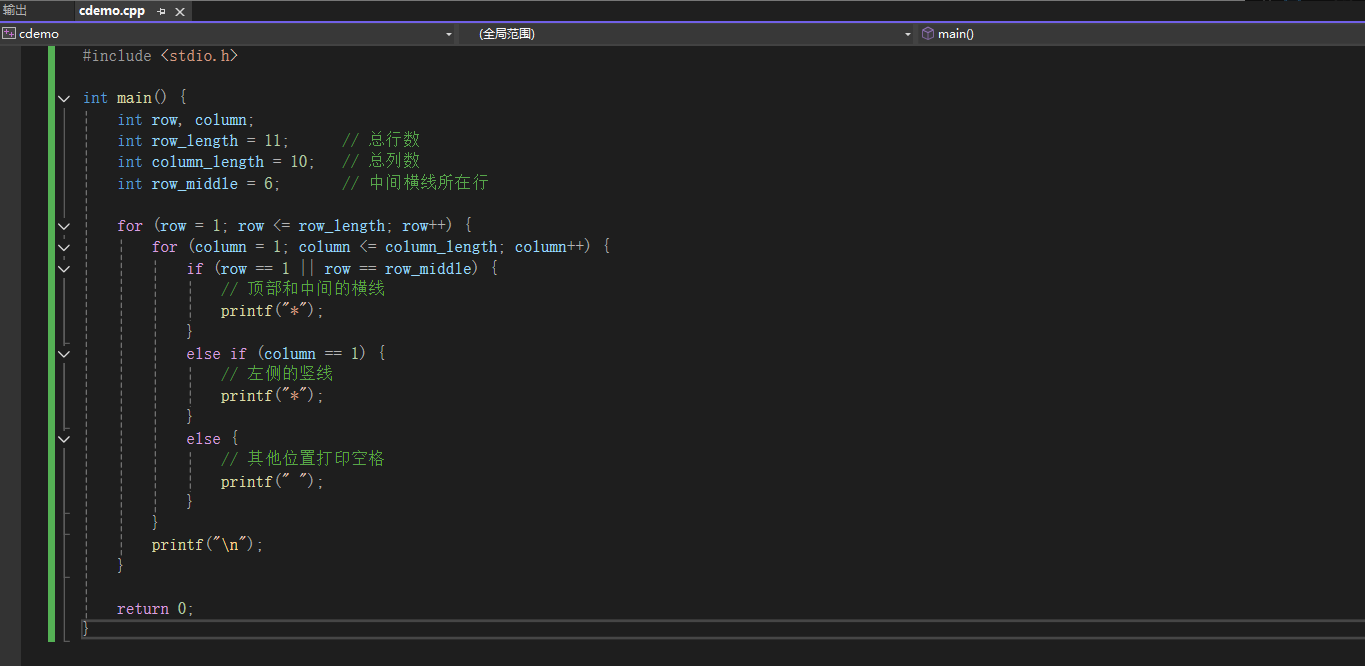1365x666 pixels.
Task: Collapse the inner for column loop
Action: click(64, 247)
